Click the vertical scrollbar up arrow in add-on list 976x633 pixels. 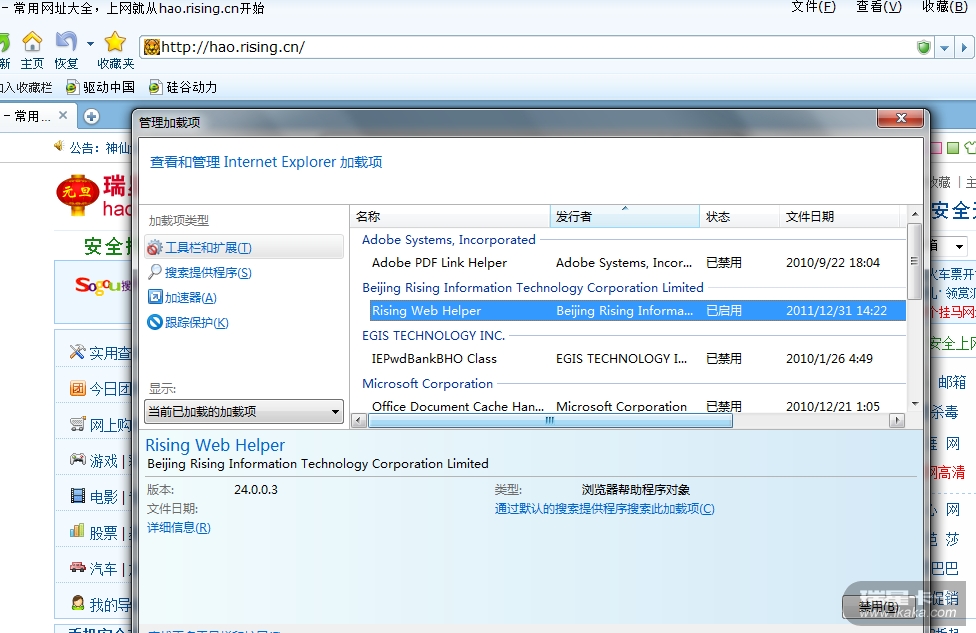[x=914, y=213]
